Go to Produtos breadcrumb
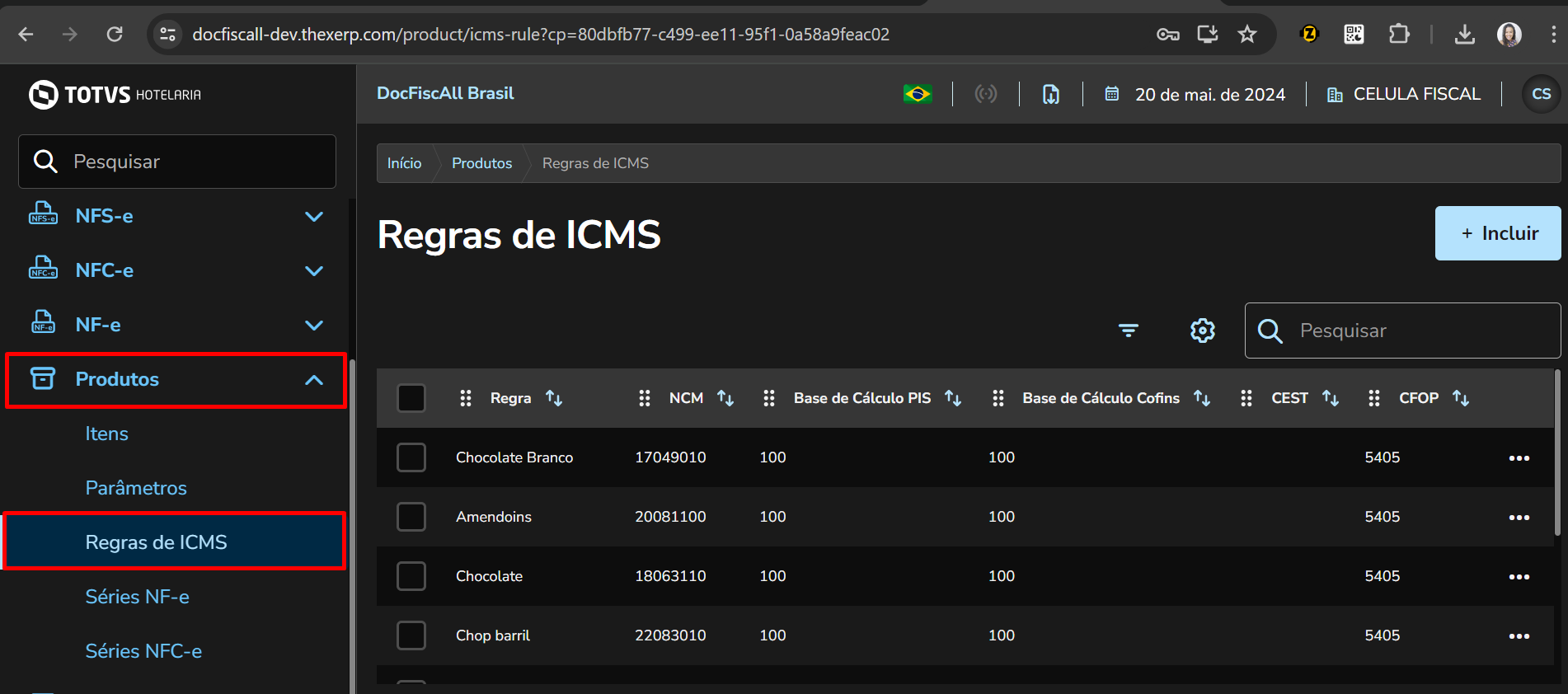Screen dimensions: 1568x694 [x=481, y=163]
